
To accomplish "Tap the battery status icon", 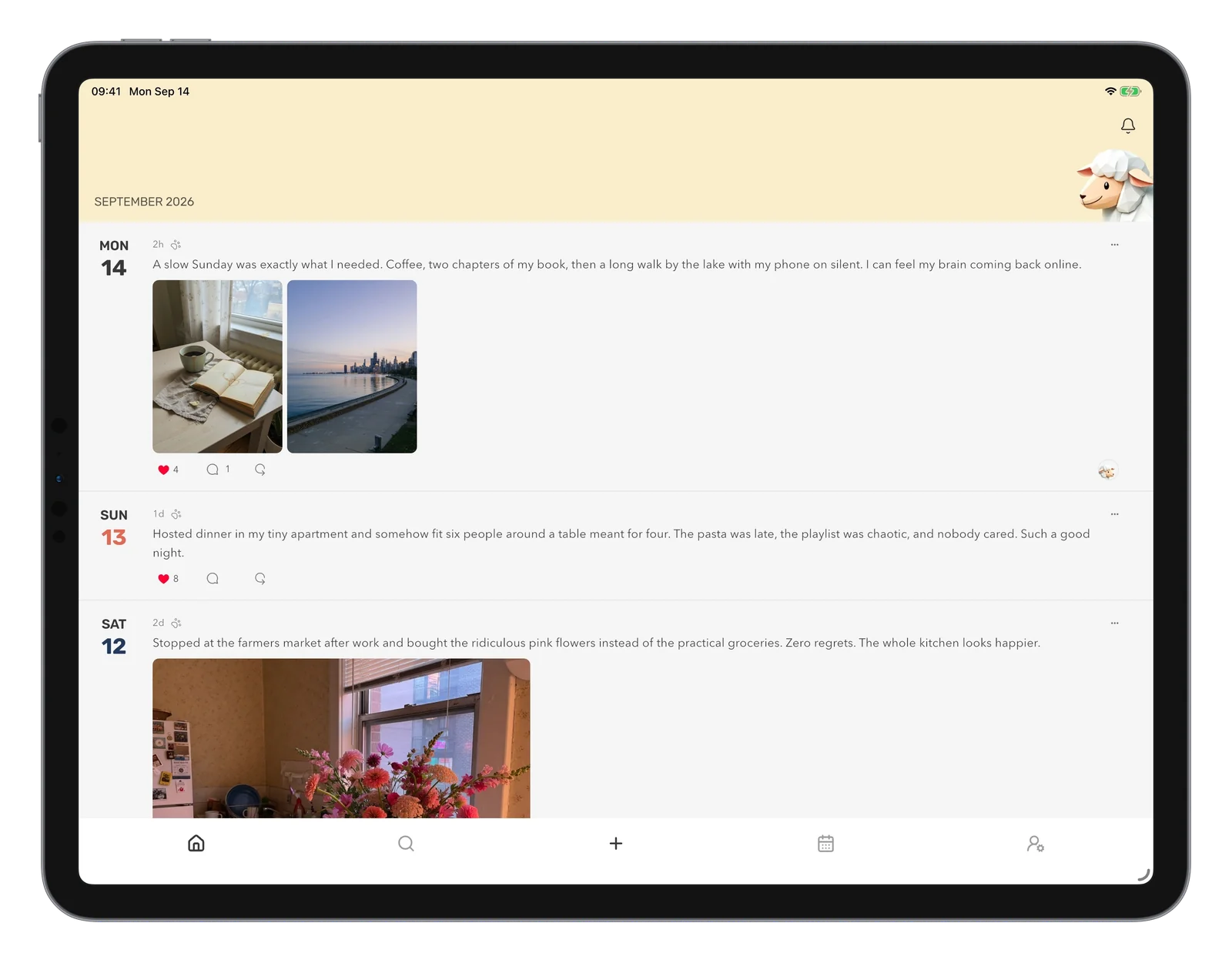I will tap(1130, 92).
